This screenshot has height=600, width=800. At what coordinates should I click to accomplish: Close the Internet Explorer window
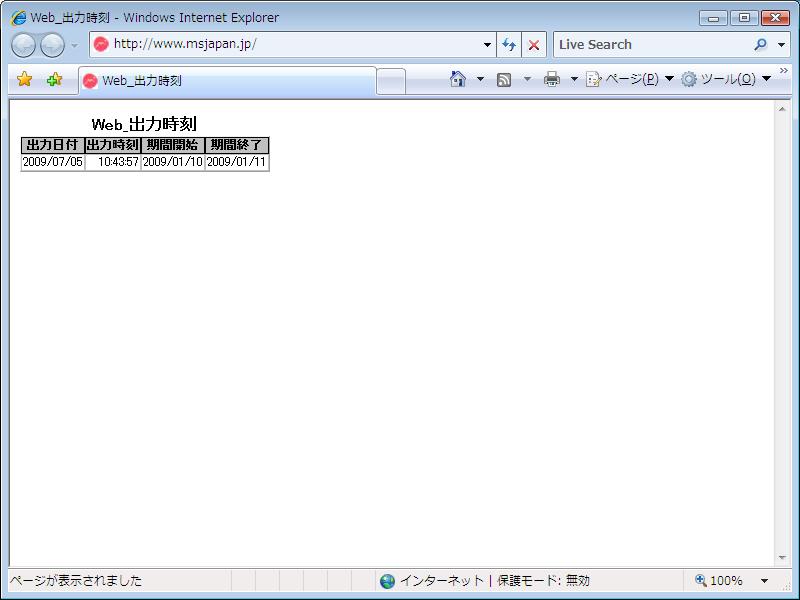776,18
